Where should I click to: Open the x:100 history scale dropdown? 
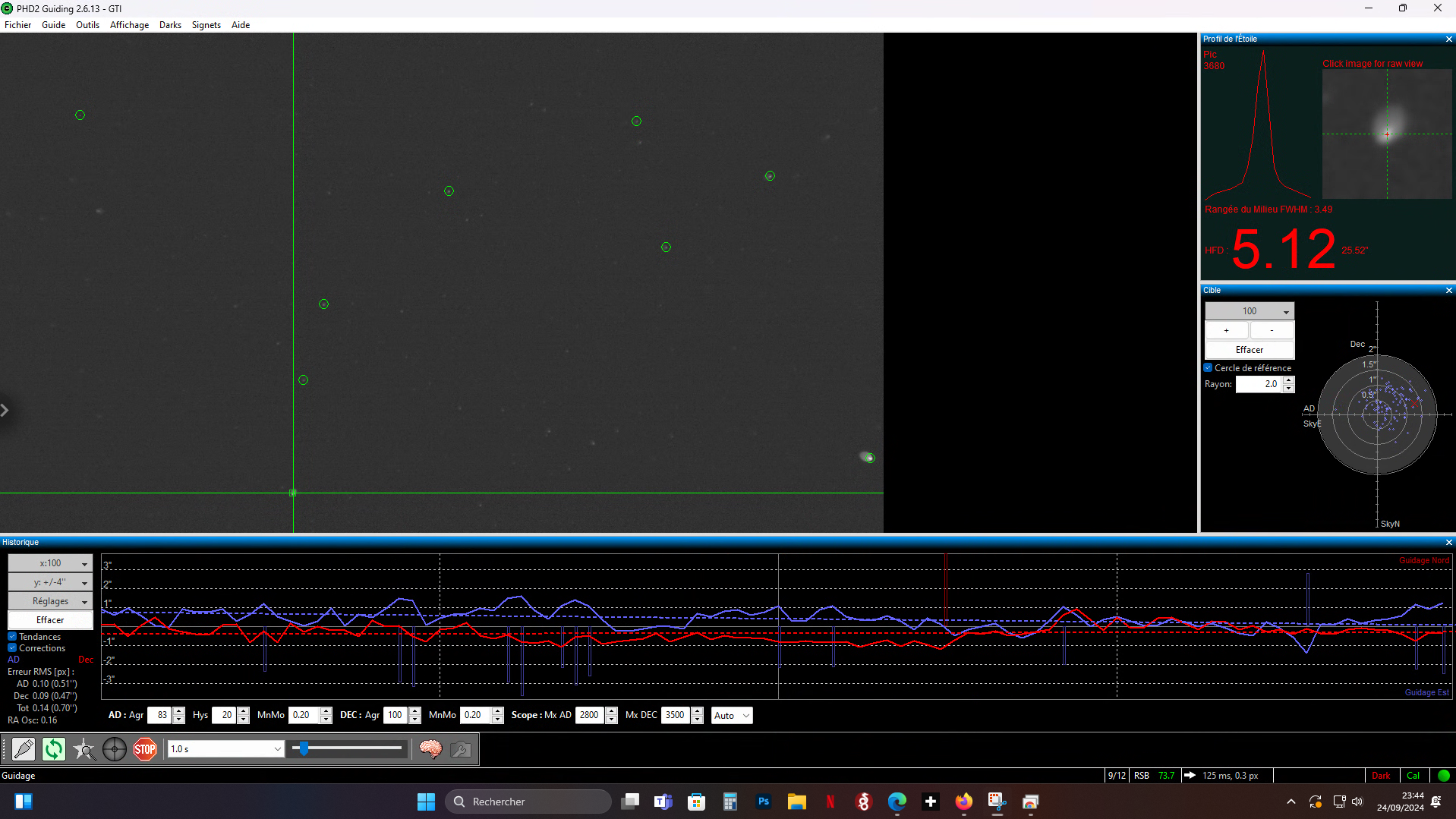pyautogui.click(x=50, y=563)
